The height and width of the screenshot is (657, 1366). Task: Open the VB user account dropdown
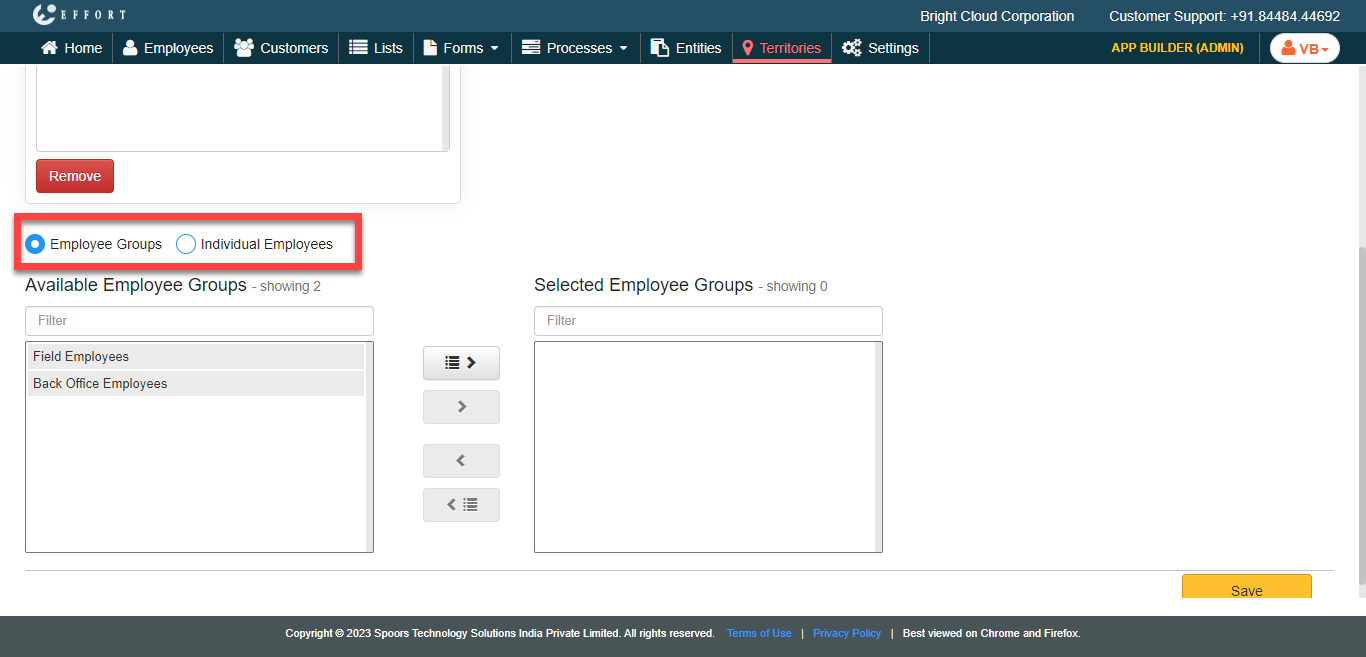[x=1304, y=48]
